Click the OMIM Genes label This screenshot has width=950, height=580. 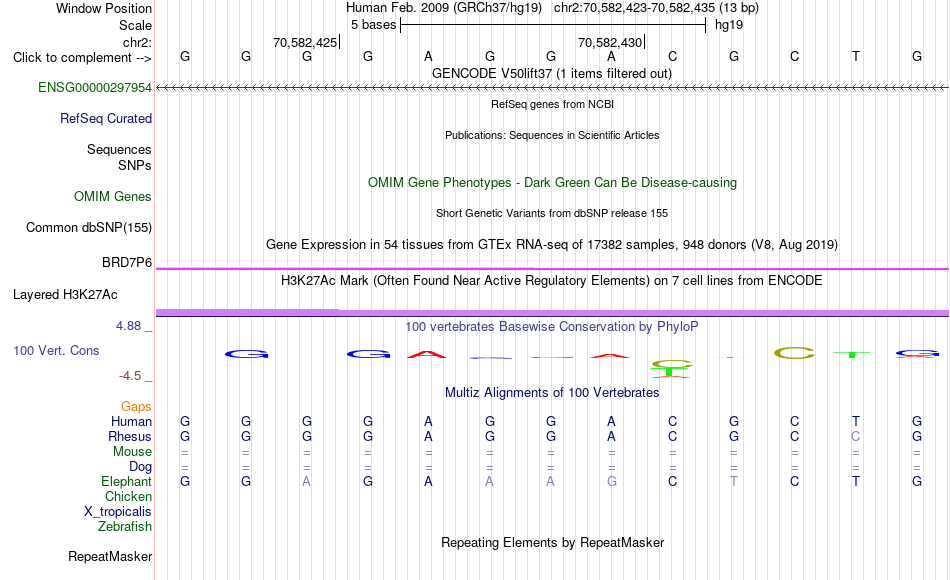[112, 196]
